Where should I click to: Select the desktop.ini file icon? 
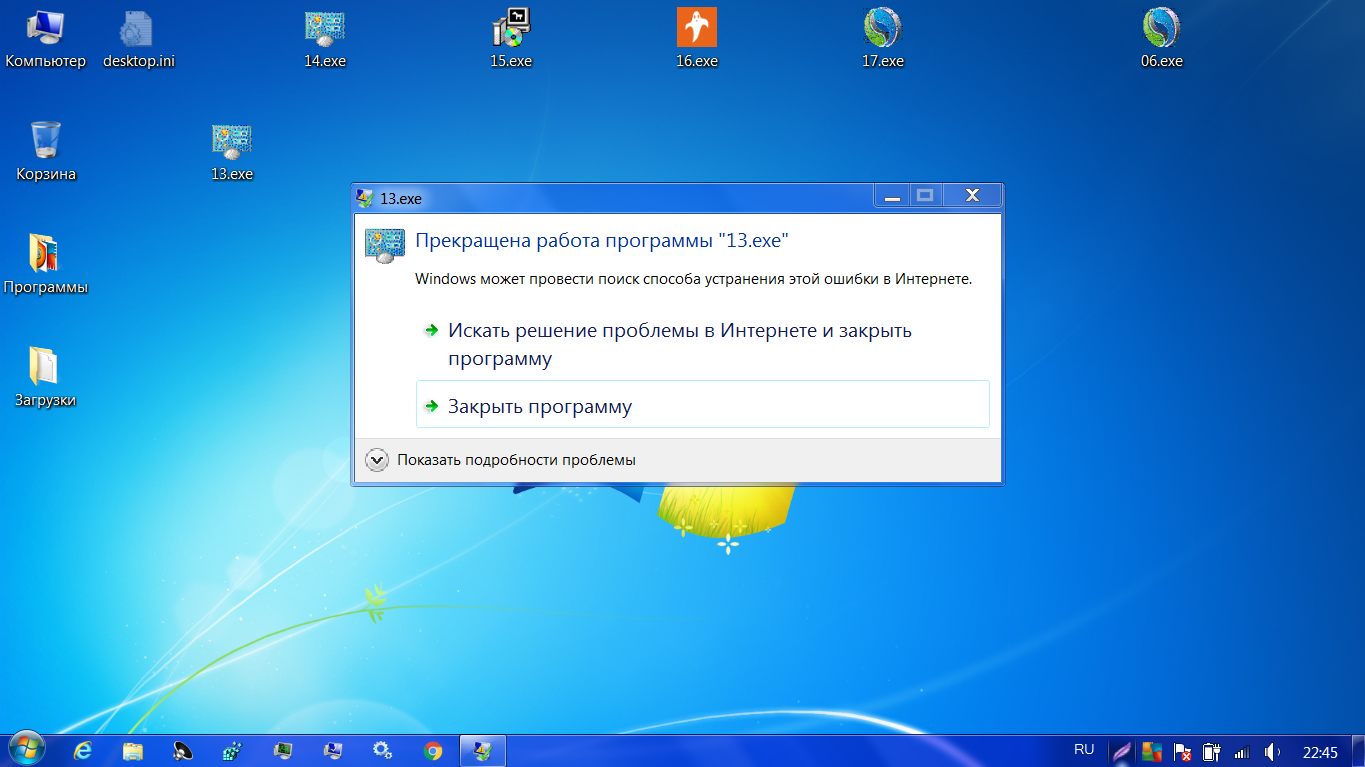point(139,39)
